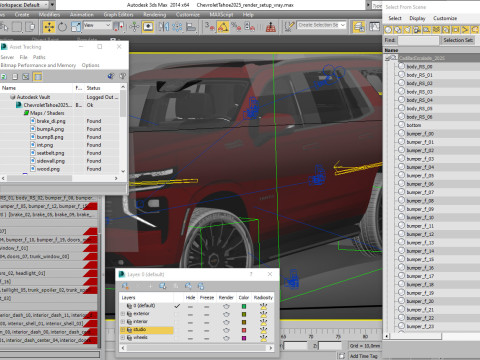480x360 pixels.
Task: Open Bitmap Performance and Memory menu
Action: (38, 65)
